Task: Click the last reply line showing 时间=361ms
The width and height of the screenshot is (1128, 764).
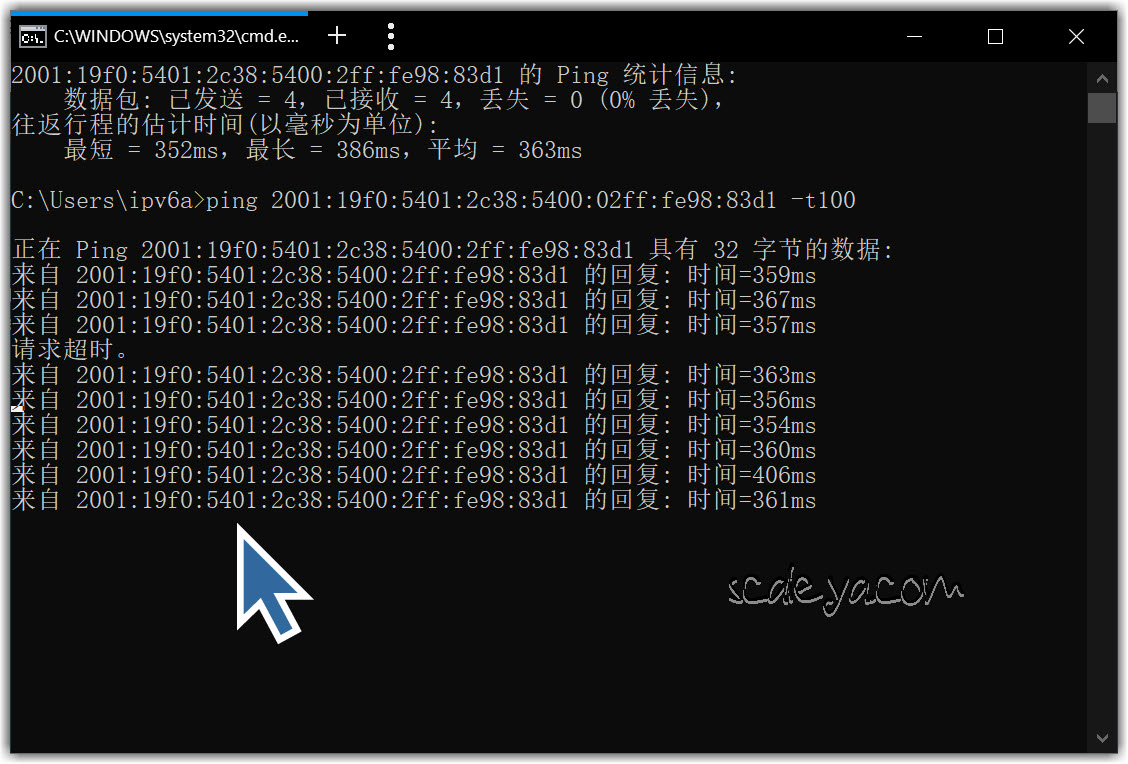Action: [413, 500]
